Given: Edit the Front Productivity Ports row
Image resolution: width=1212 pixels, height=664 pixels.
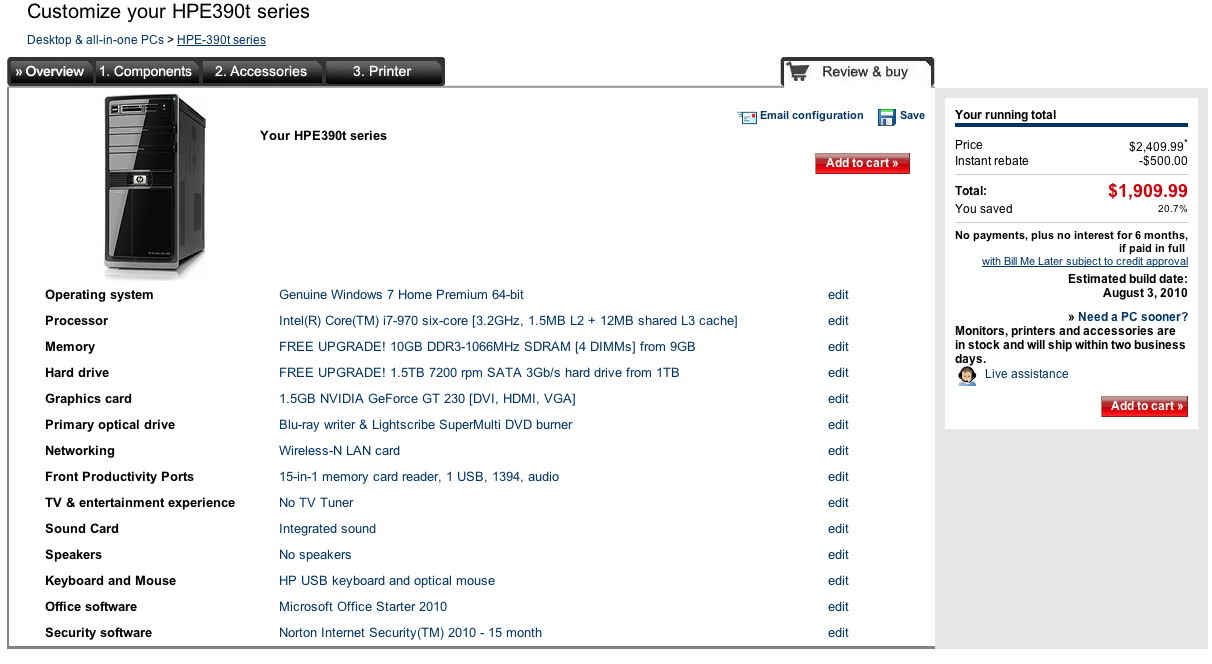Looking at the screenshot, I should click(x=838, y=477).
